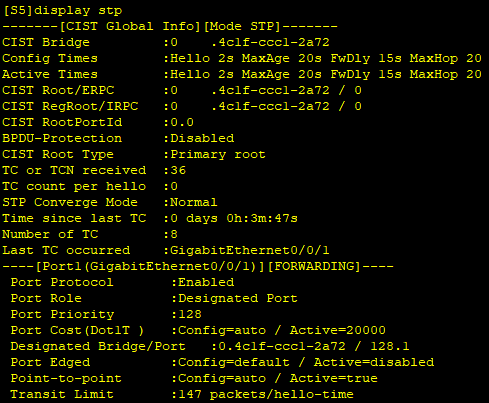489x403 pixels.
Task: Click the Port1 FORWARDING header line
Action: 198,266
